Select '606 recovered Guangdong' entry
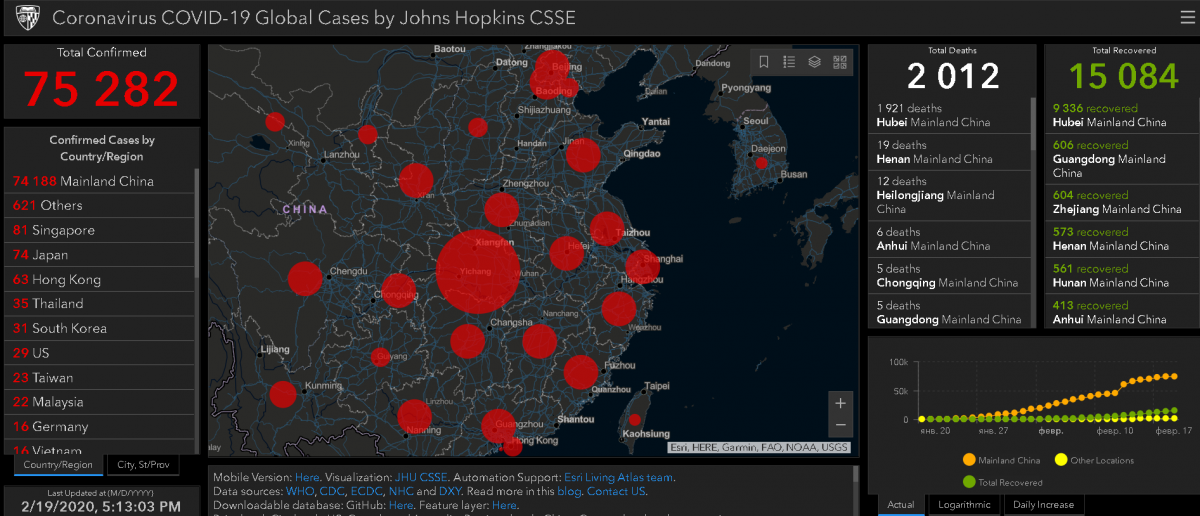 coord(1119,158)
